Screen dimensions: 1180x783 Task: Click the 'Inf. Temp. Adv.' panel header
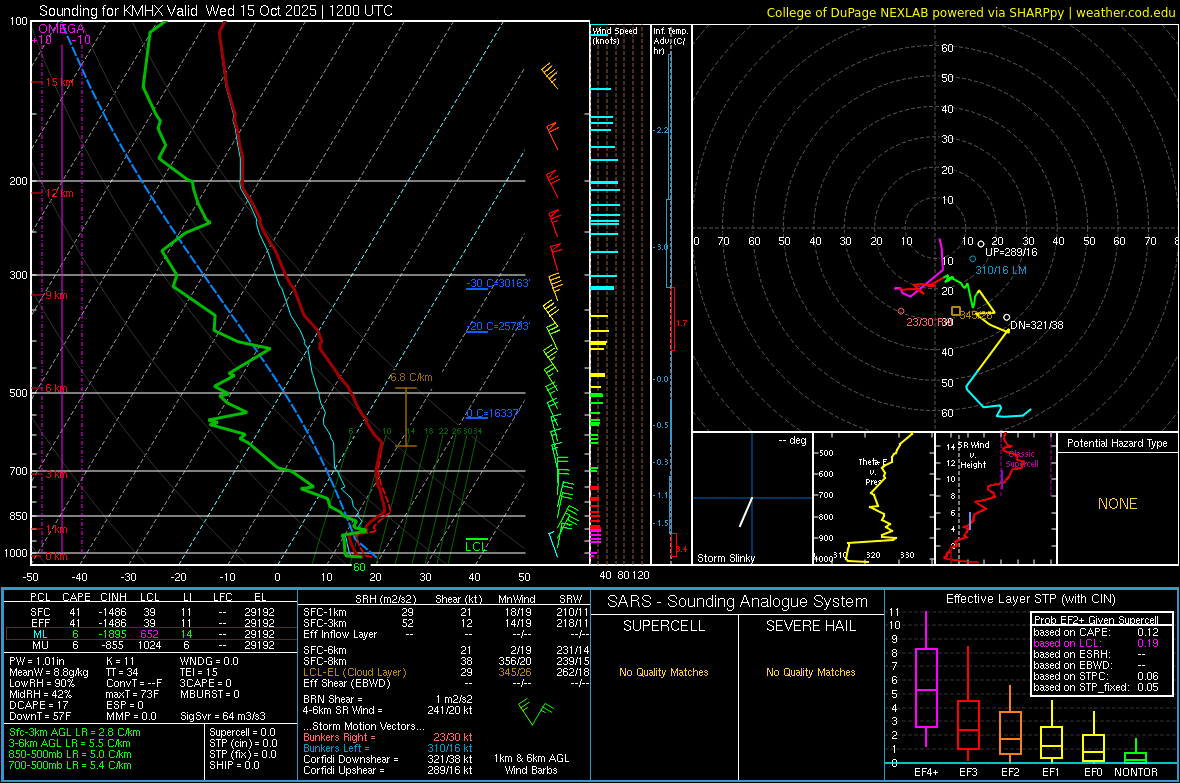[670, 41]
